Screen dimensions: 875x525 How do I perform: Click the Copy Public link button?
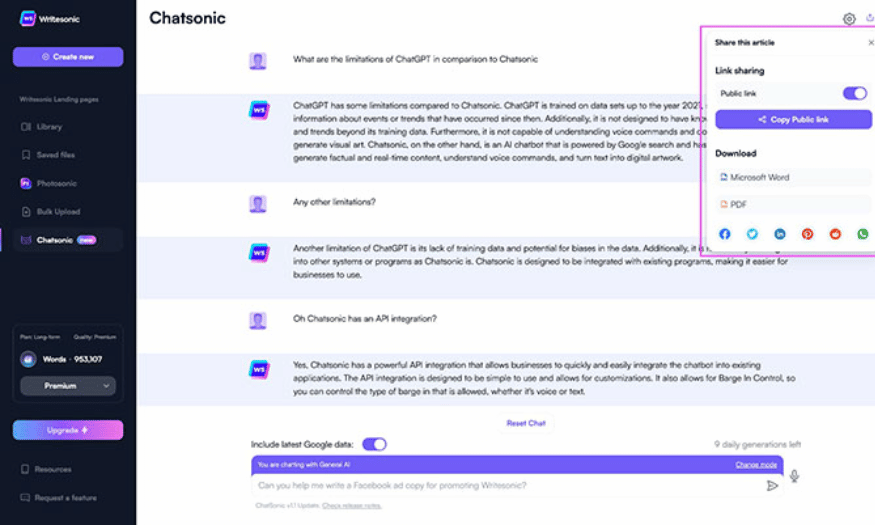[x=793, y=119]
